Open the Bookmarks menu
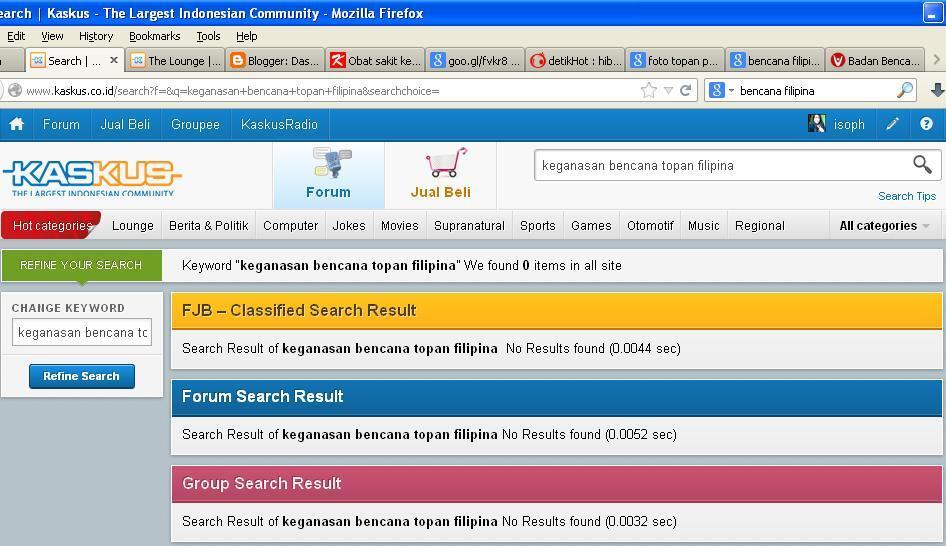This screenshot has height=546, width=946. pyautogui.click(x=154, y=36)
